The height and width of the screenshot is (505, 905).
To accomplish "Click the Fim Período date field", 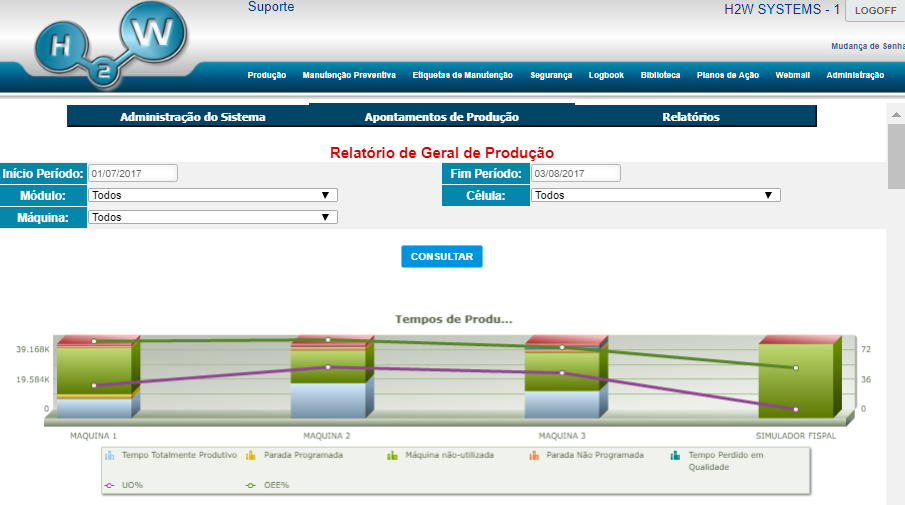I will (576, 174).
